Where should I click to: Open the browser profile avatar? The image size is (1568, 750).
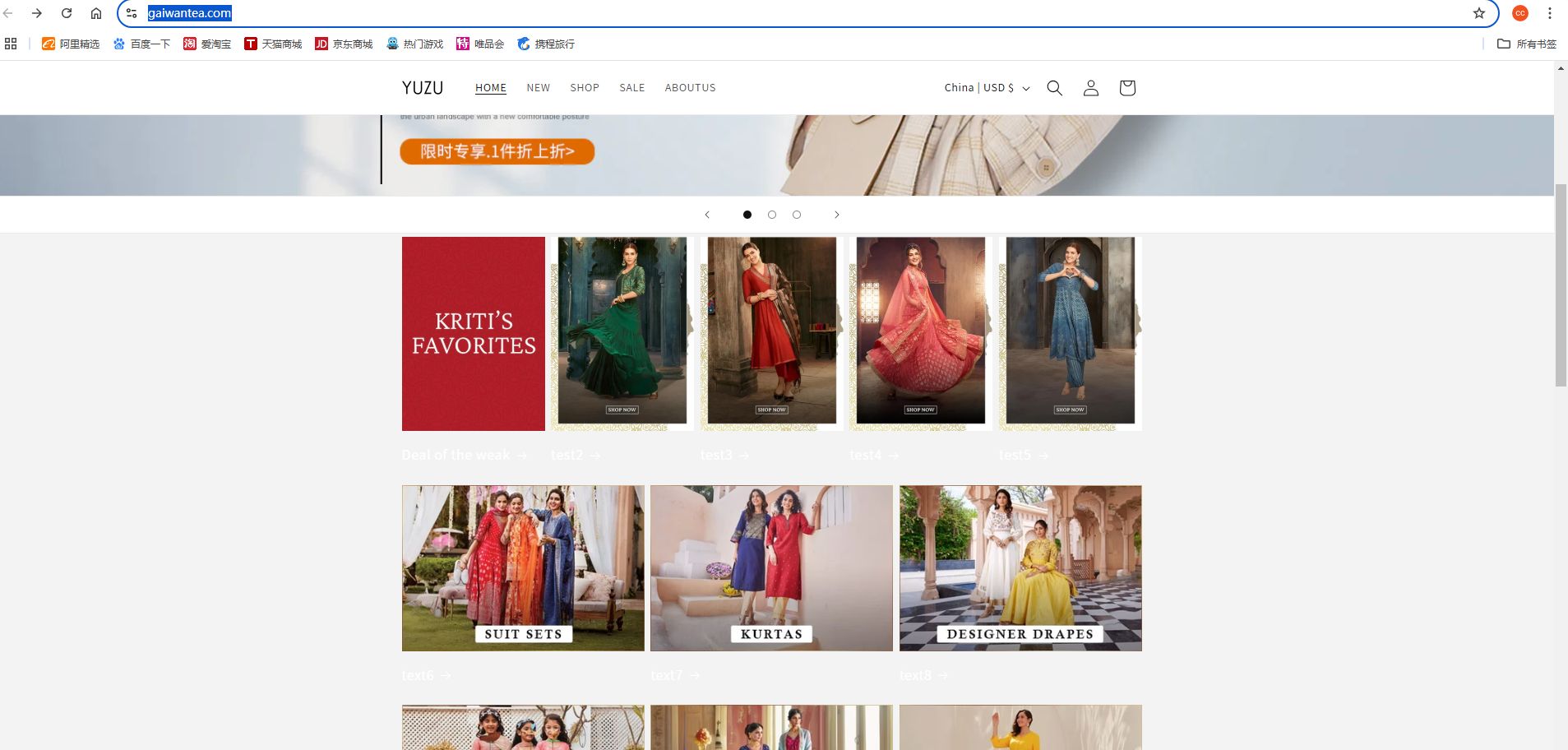click(1520, 13)
